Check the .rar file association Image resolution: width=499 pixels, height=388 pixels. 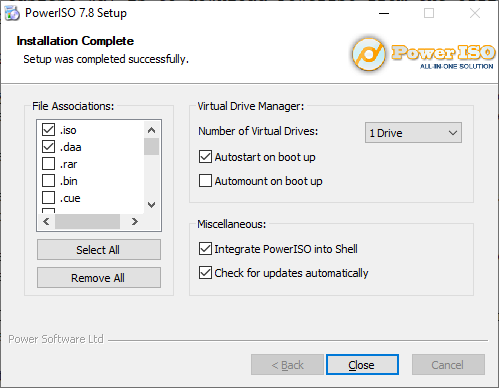click(x=49, y=163)
